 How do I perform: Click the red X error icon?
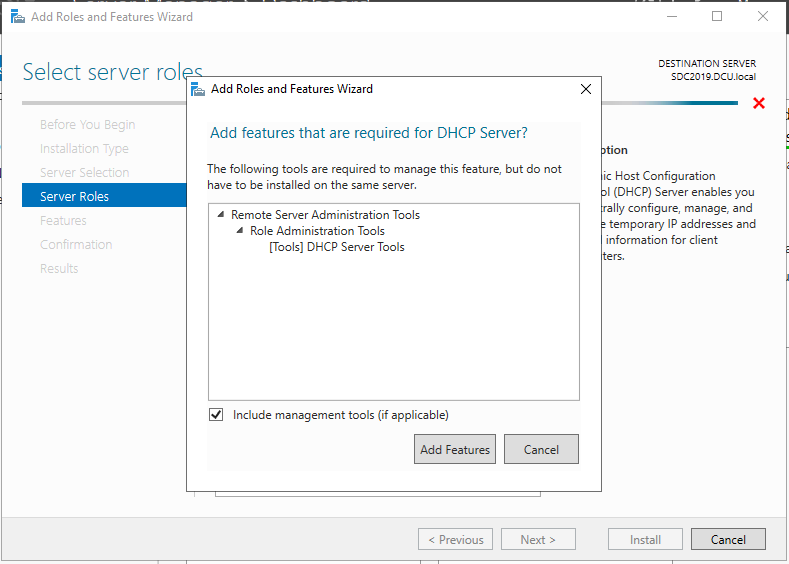(x=759, y=103)
